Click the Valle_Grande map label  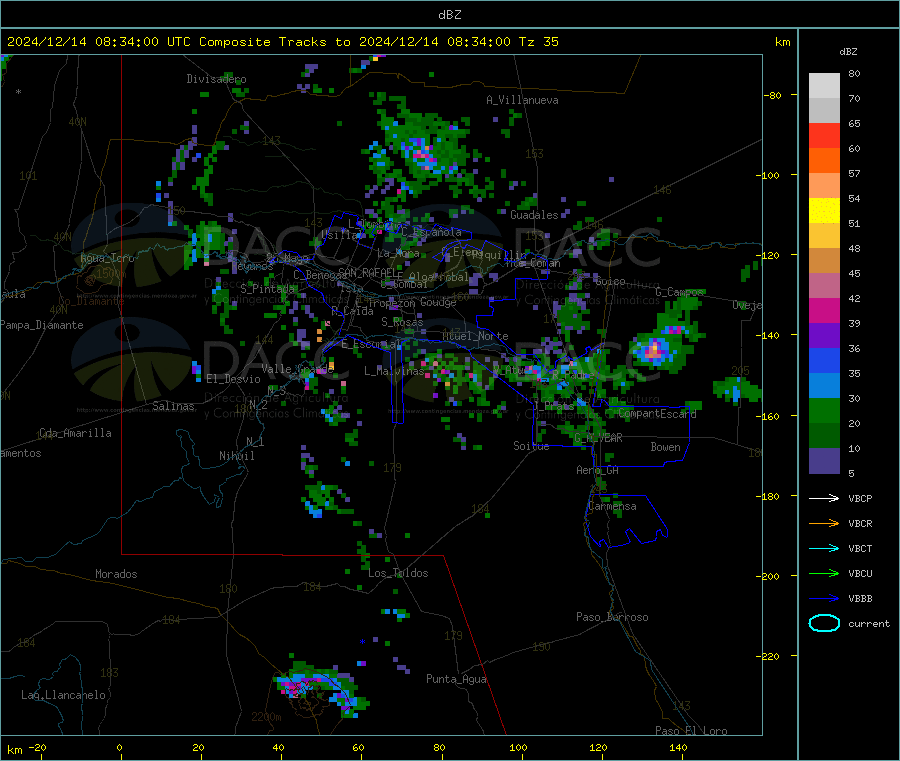point(297,368)
